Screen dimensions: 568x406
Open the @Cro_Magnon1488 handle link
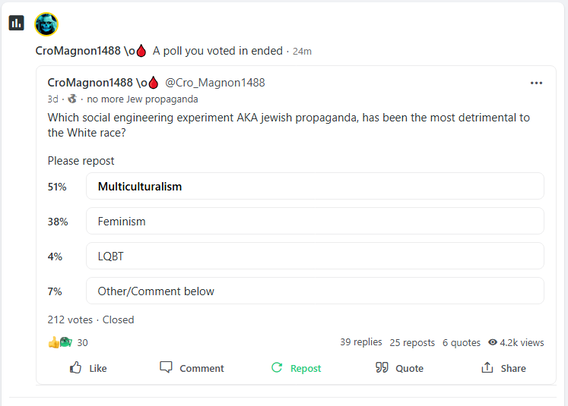[x=215, y=83]
